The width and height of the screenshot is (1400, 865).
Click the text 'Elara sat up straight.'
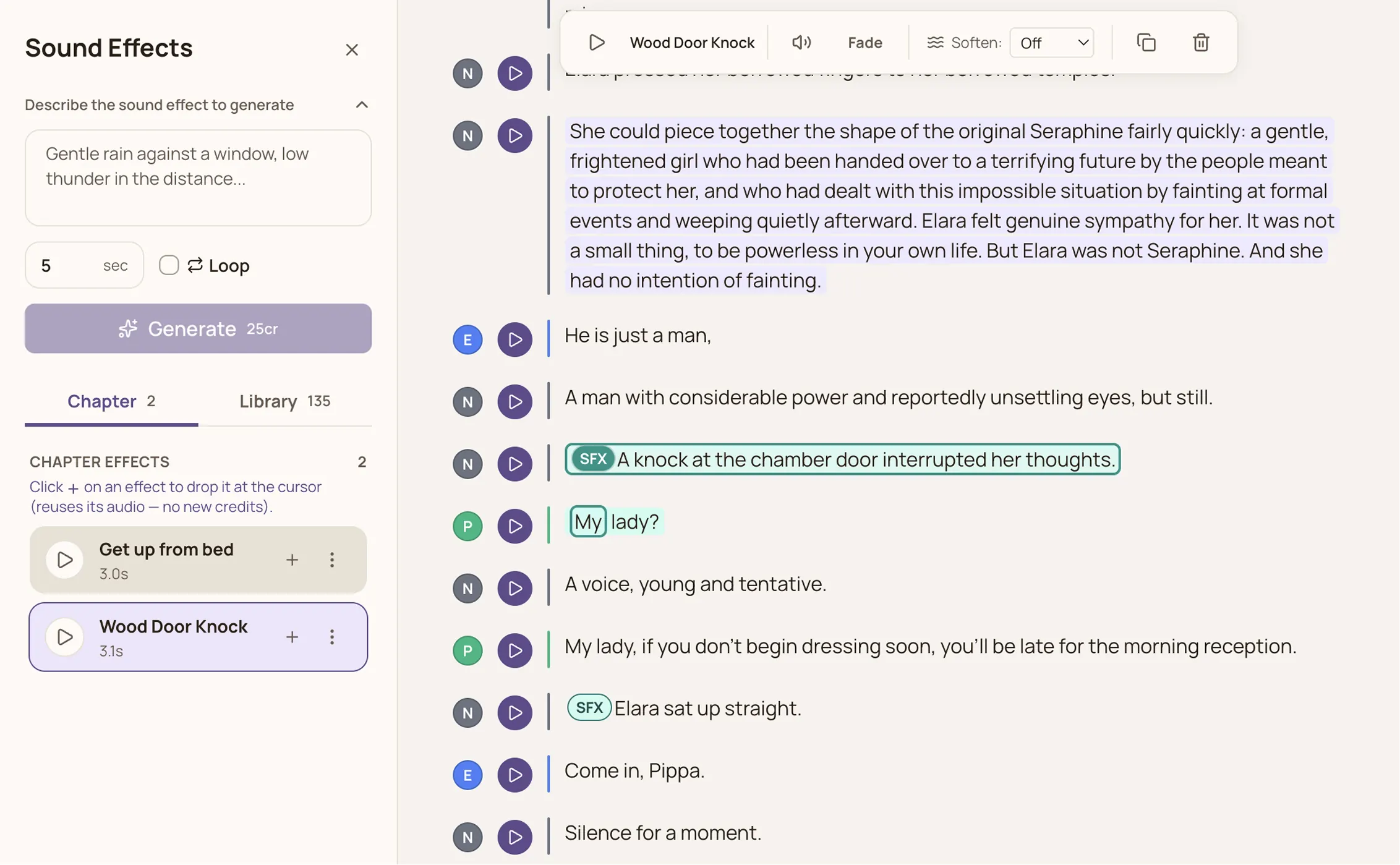(707, 708)
